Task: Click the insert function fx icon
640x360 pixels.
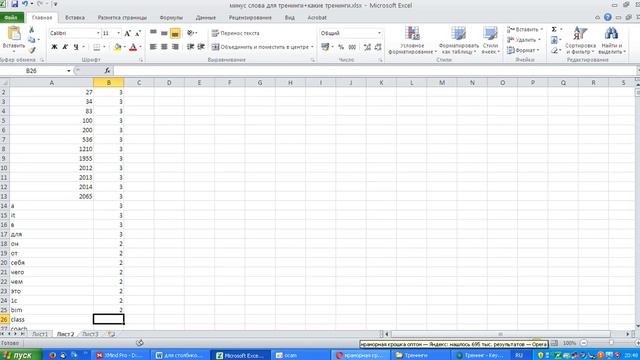Action: coord(107,71)
